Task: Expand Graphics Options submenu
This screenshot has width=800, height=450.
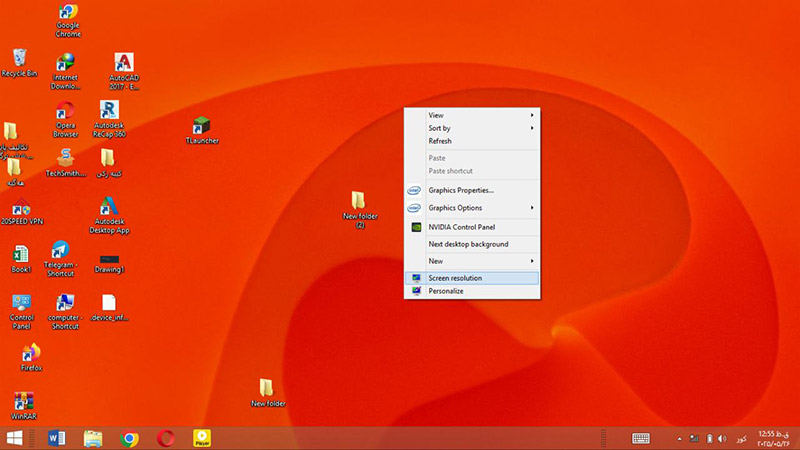Action: pos(472,208)
